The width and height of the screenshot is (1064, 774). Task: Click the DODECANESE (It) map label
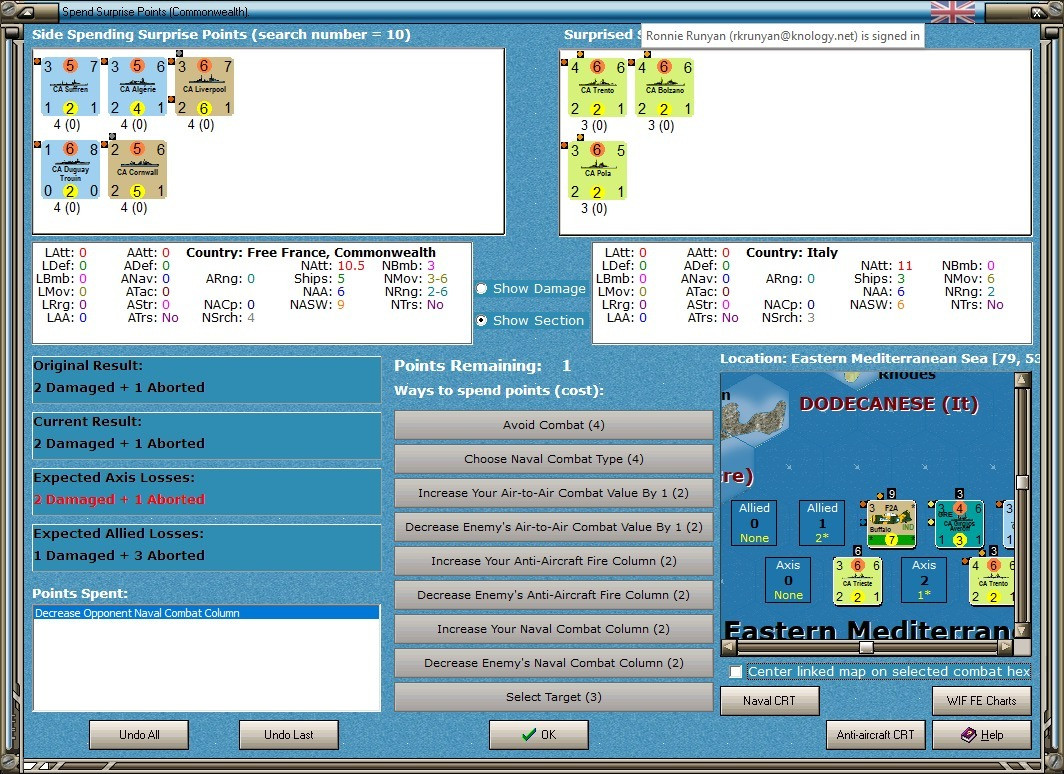889,404
